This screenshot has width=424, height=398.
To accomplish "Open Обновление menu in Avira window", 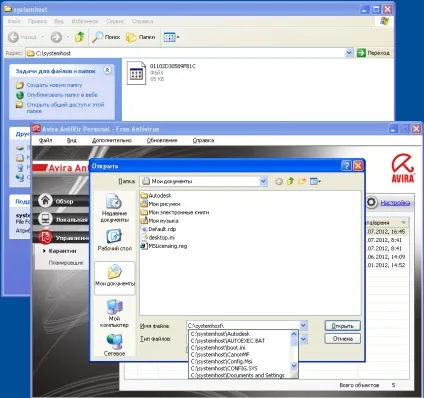I will (x=162, y=140).
